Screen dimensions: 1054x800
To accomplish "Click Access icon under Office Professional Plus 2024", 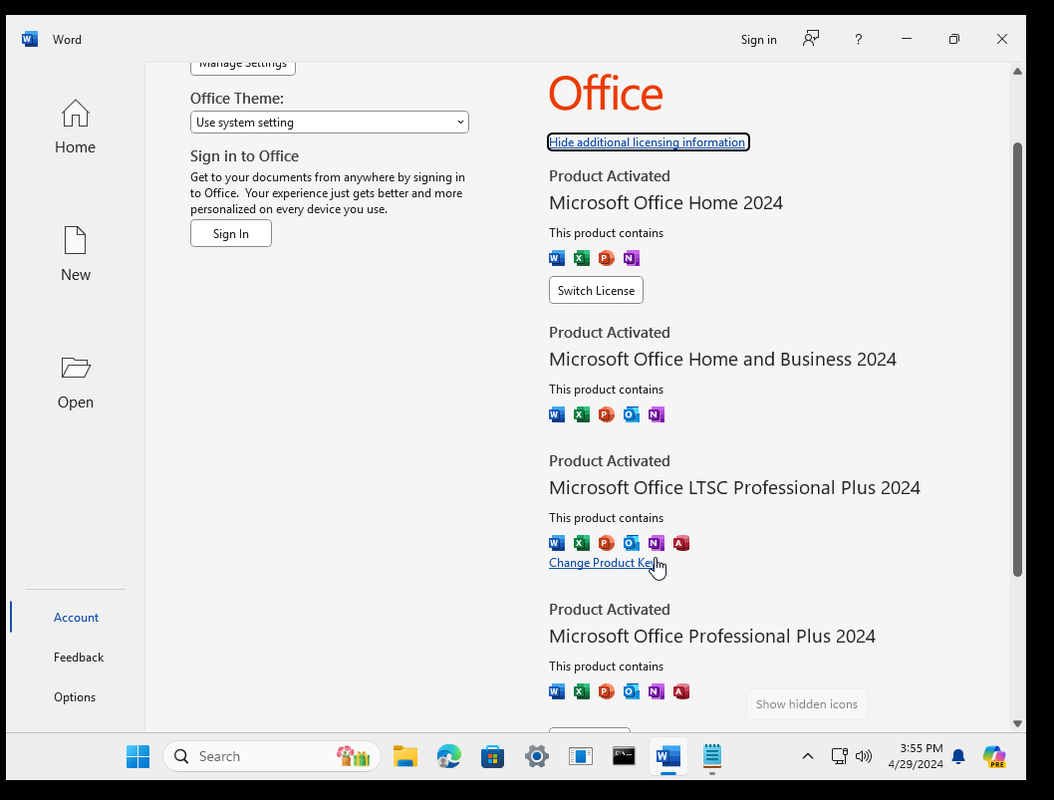I will tap(681, 691).
